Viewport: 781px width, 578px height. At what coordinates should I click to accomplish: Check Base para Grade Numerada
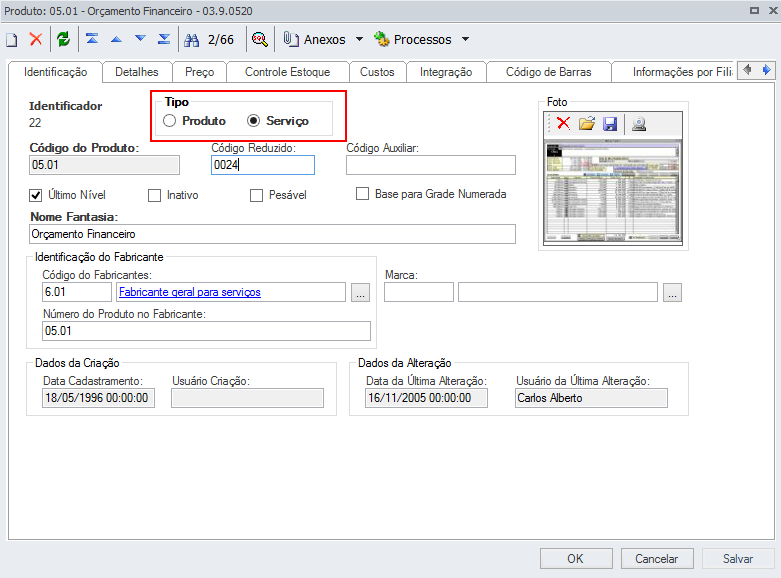[x=363, y=193]
